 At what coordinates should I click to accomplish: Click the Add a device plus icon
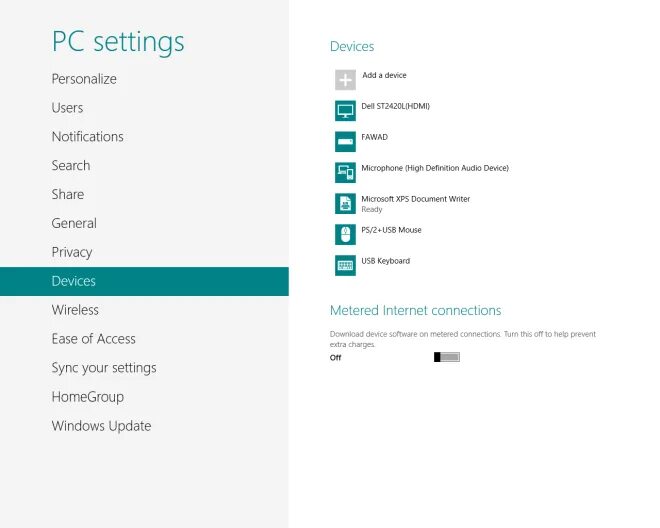point(345,80)
